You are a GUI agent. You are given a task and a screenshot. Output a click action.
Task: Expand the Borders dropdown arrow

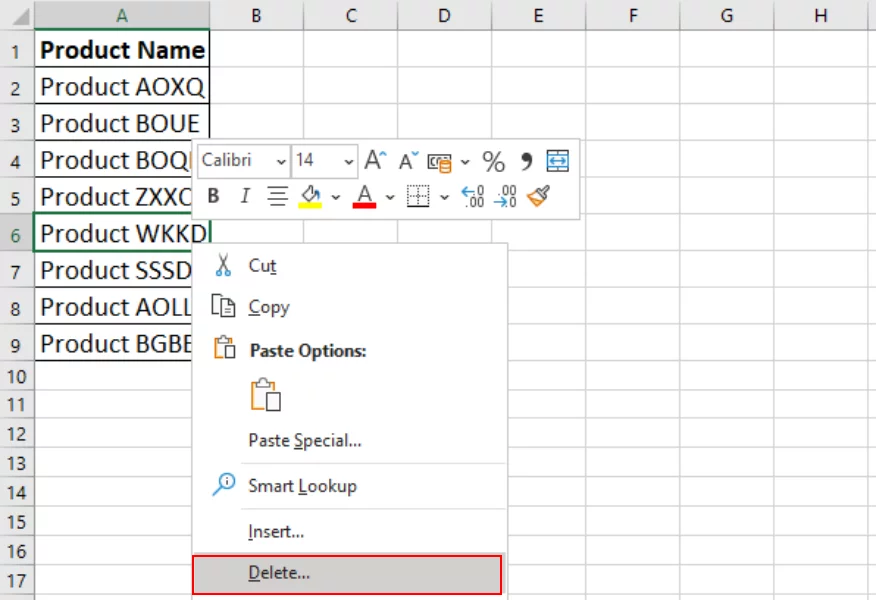(445, 196)
